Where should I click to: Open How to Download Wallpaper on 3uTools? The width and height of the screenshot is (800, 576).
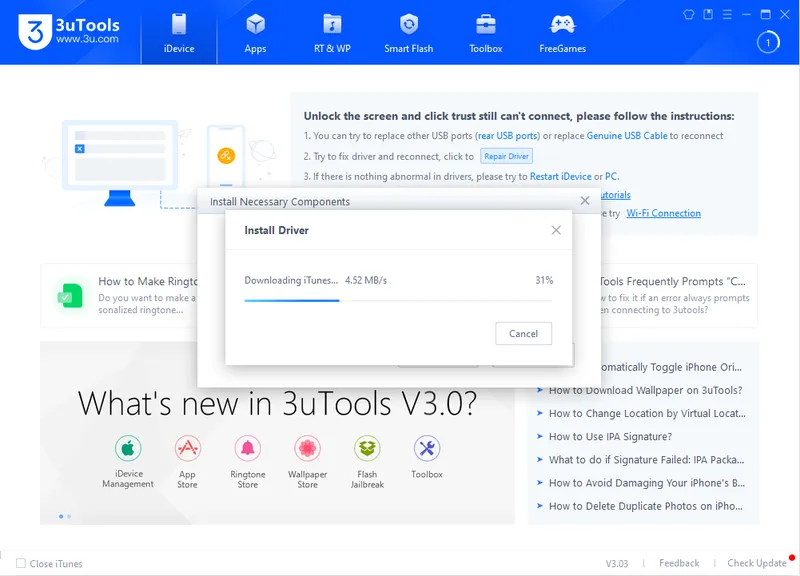645,390
